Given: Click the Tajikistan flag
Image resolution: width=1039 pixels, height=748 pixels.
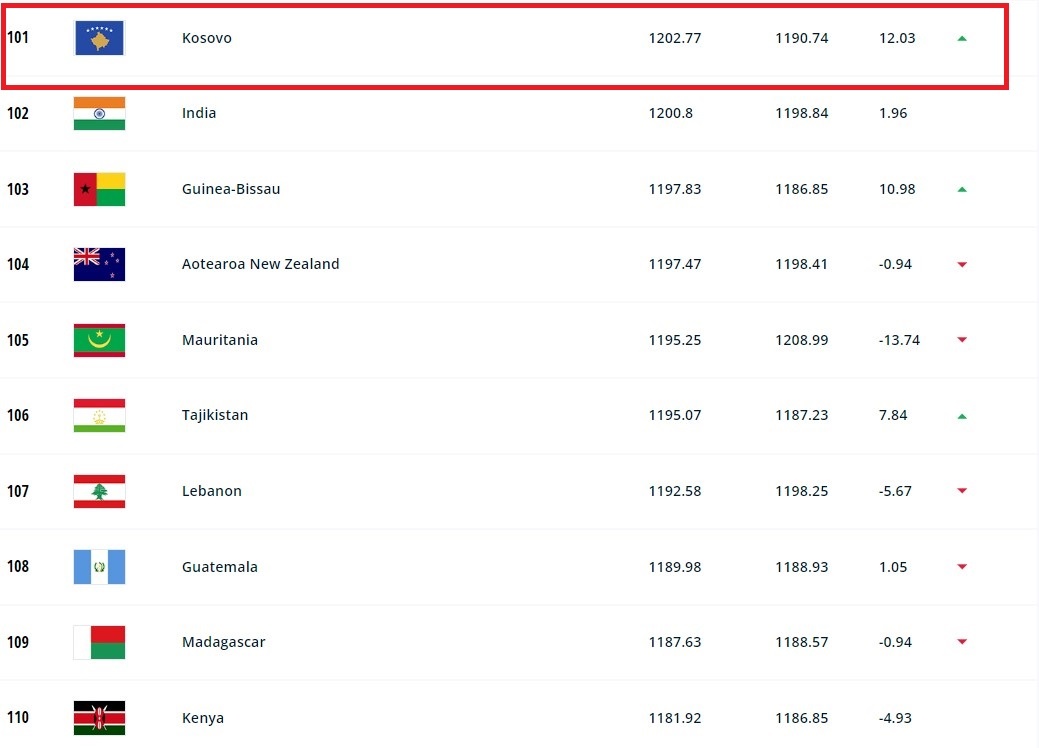Looking at the screenshot, I should pos(99,415).
